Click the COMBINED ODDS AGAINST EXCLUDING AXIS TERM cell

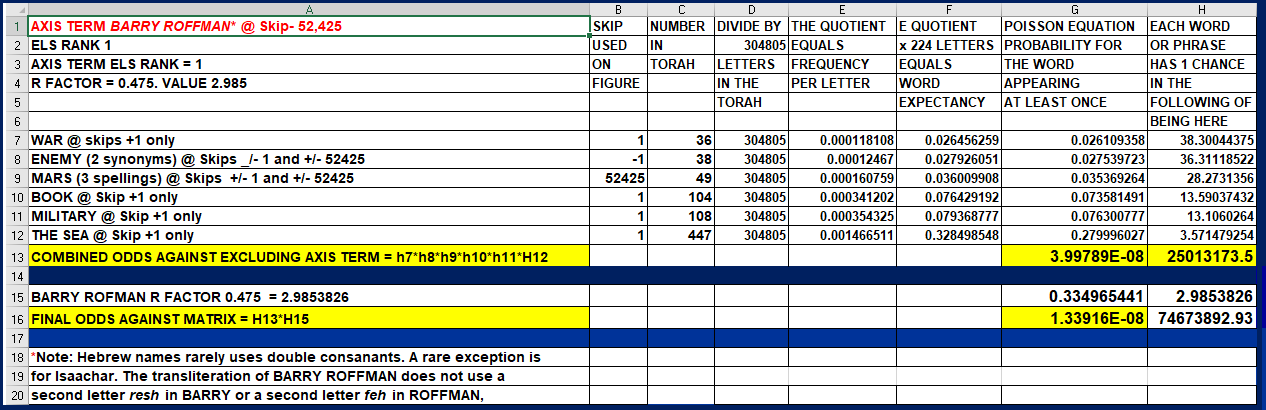[308, 258]
